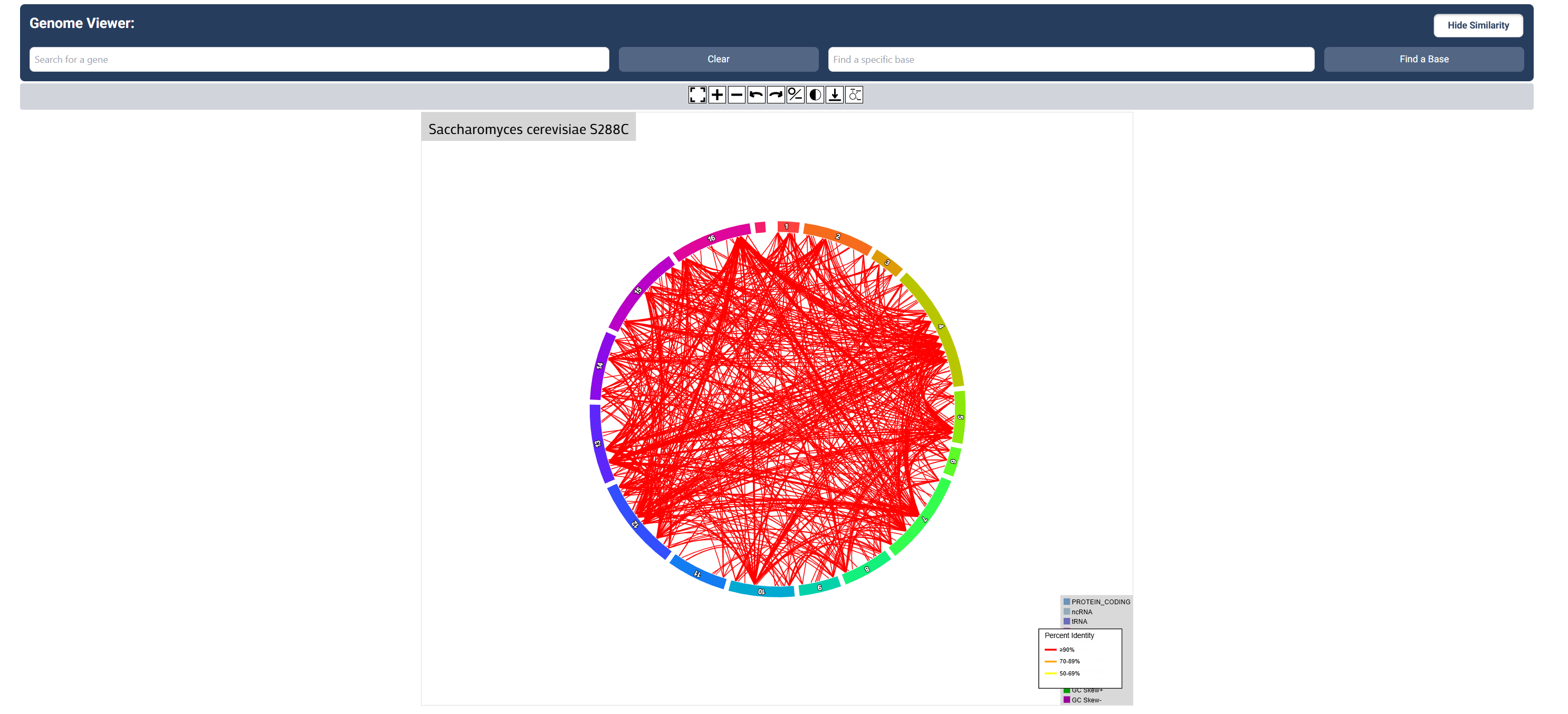Select chromosome 4 arc segment

point(941,326)
